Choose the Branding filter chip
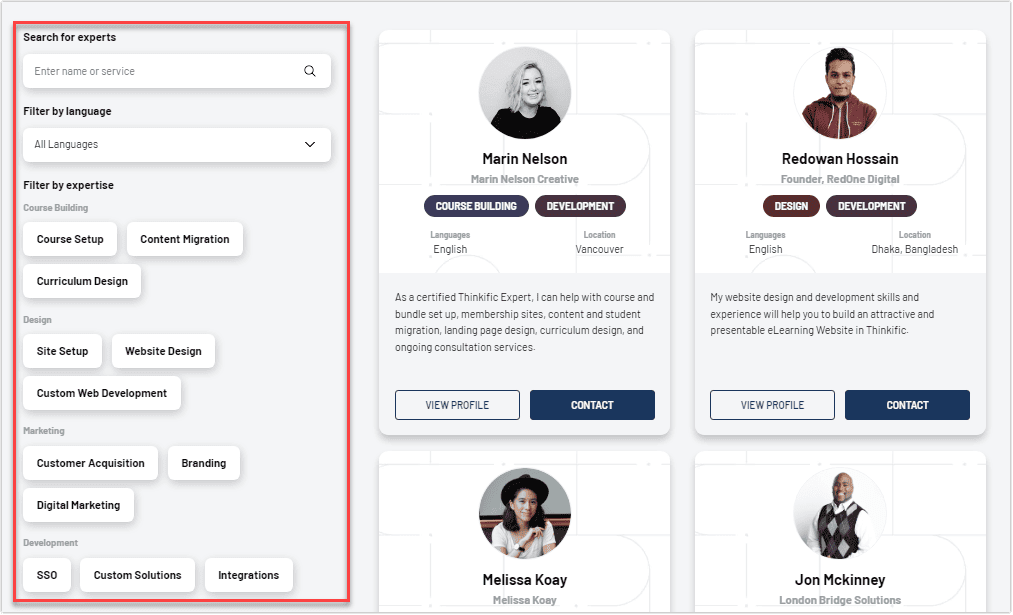 point(204,463)
